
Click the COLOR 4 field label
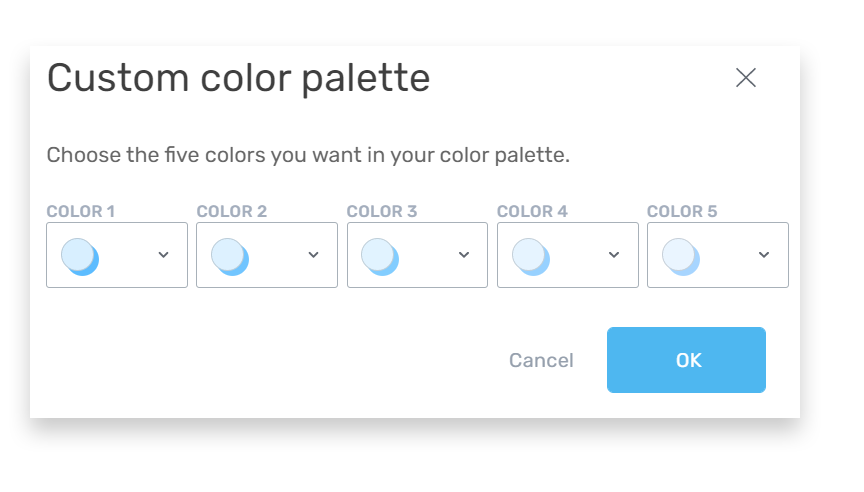click(x=532, y=212)
